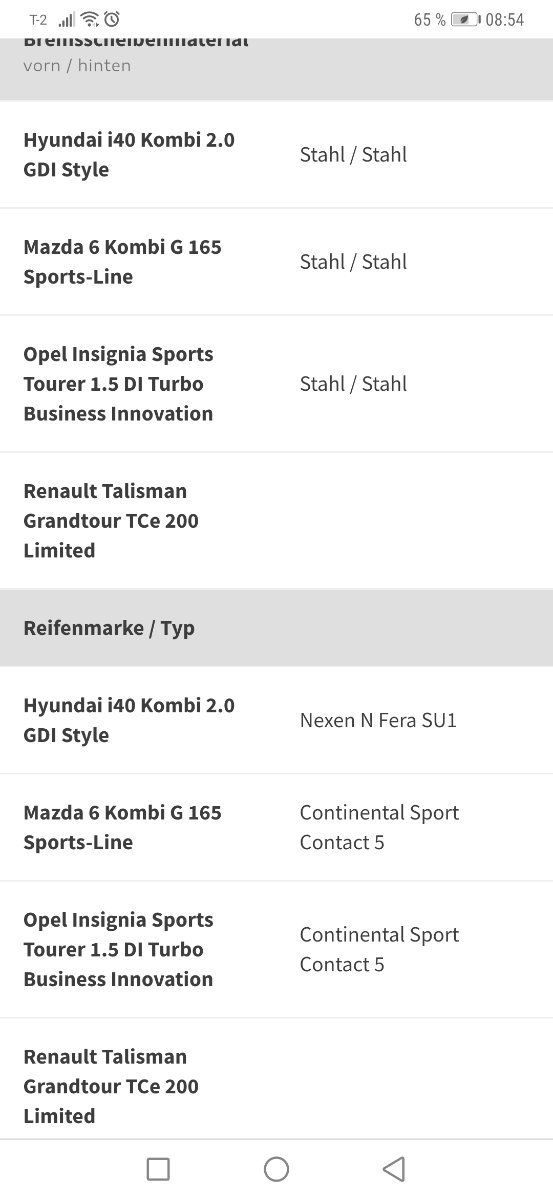Tap the signal strength bars icon

pos(67,19)
